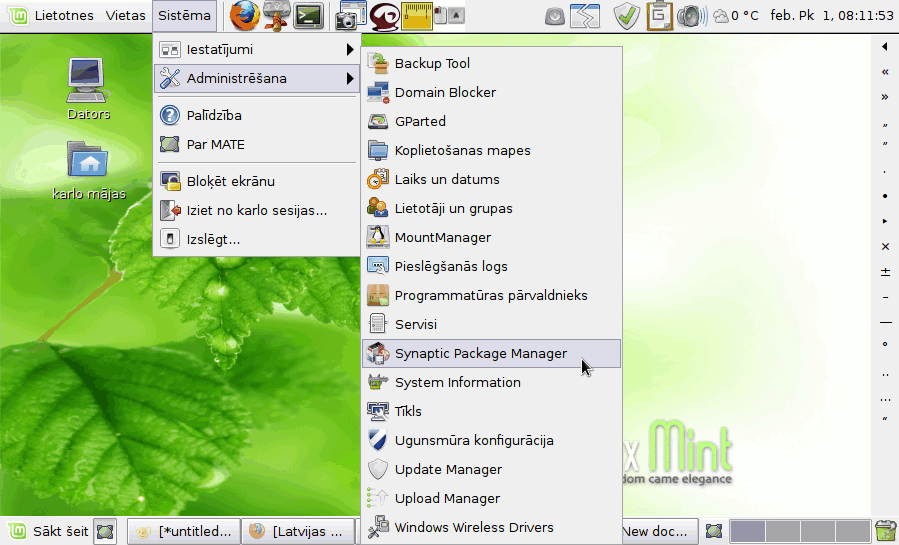
Task: Insert the ± symbol from the palette
Action: pos(885,272)
